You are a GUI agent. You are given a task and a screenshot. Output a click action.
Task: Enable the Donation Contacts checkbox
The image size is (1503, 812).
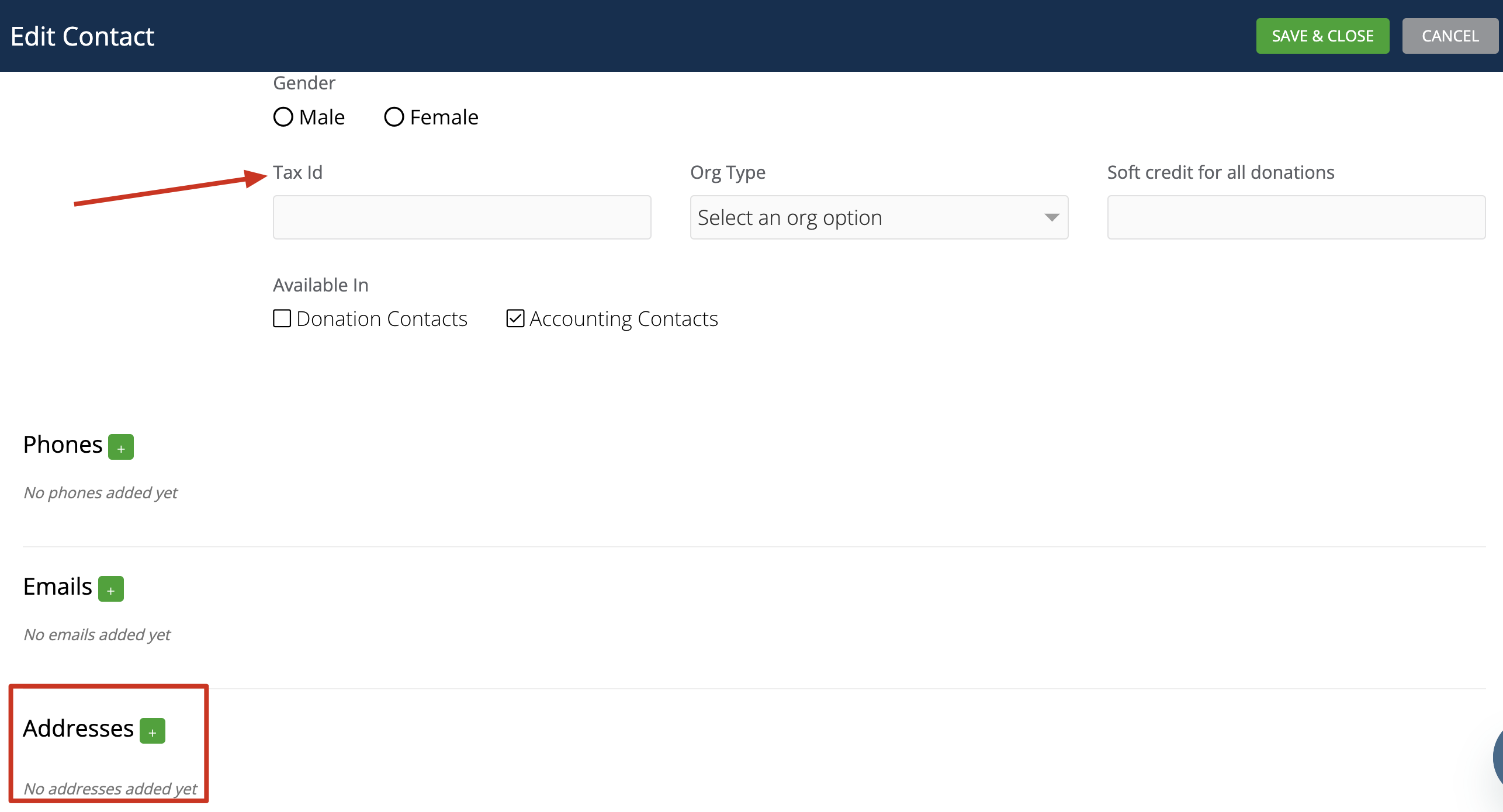(x=281, y=318)
